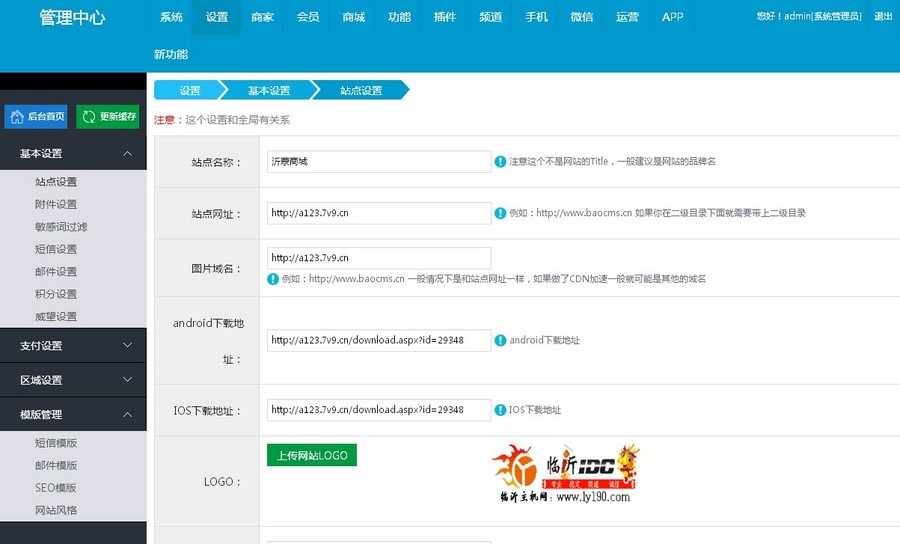The image size is (900, 544).
Task: Click the 退出 logout link
Action: [x=883, y=17]
